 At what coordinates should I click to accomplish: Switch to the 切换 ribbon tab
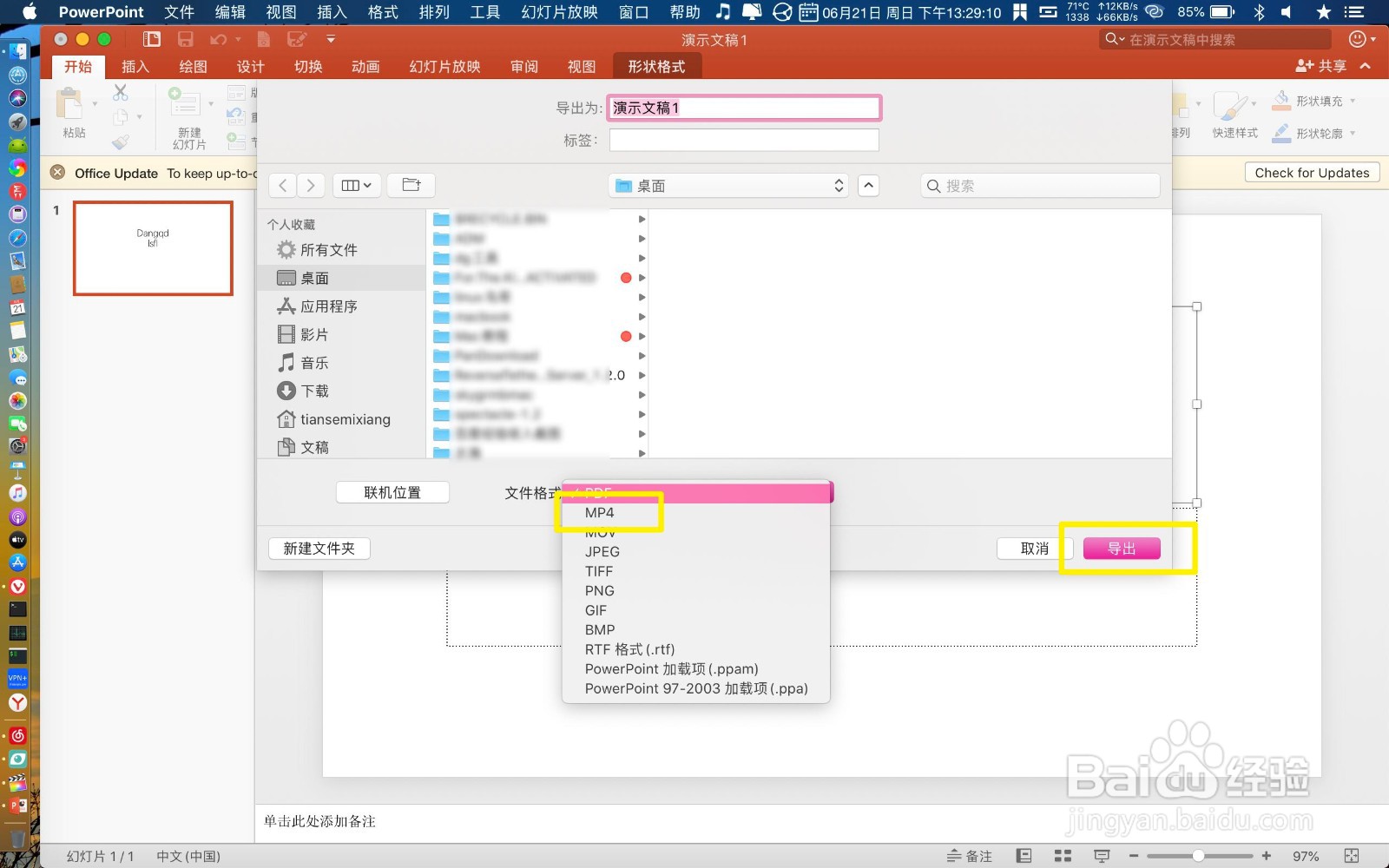[306, 66]
